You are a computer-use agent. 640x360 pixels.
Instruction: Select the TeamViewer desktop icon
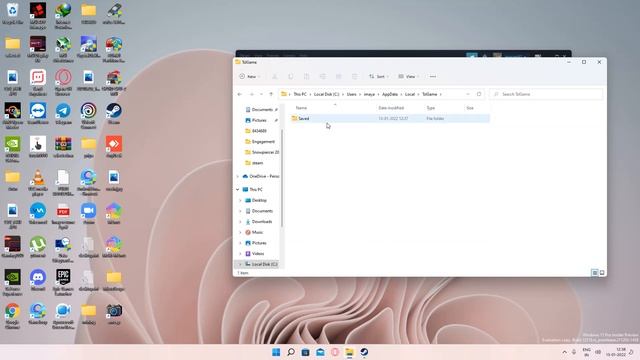click(38, 114)
